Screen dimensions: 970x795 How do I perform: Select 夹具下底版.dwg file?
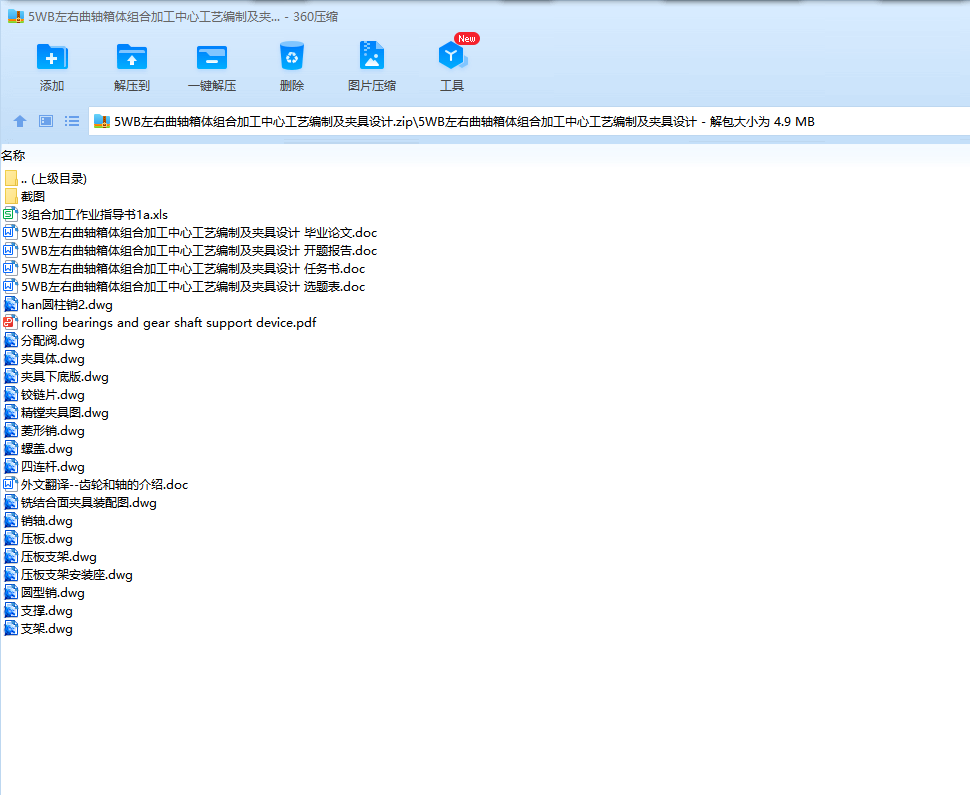[56, 377]
